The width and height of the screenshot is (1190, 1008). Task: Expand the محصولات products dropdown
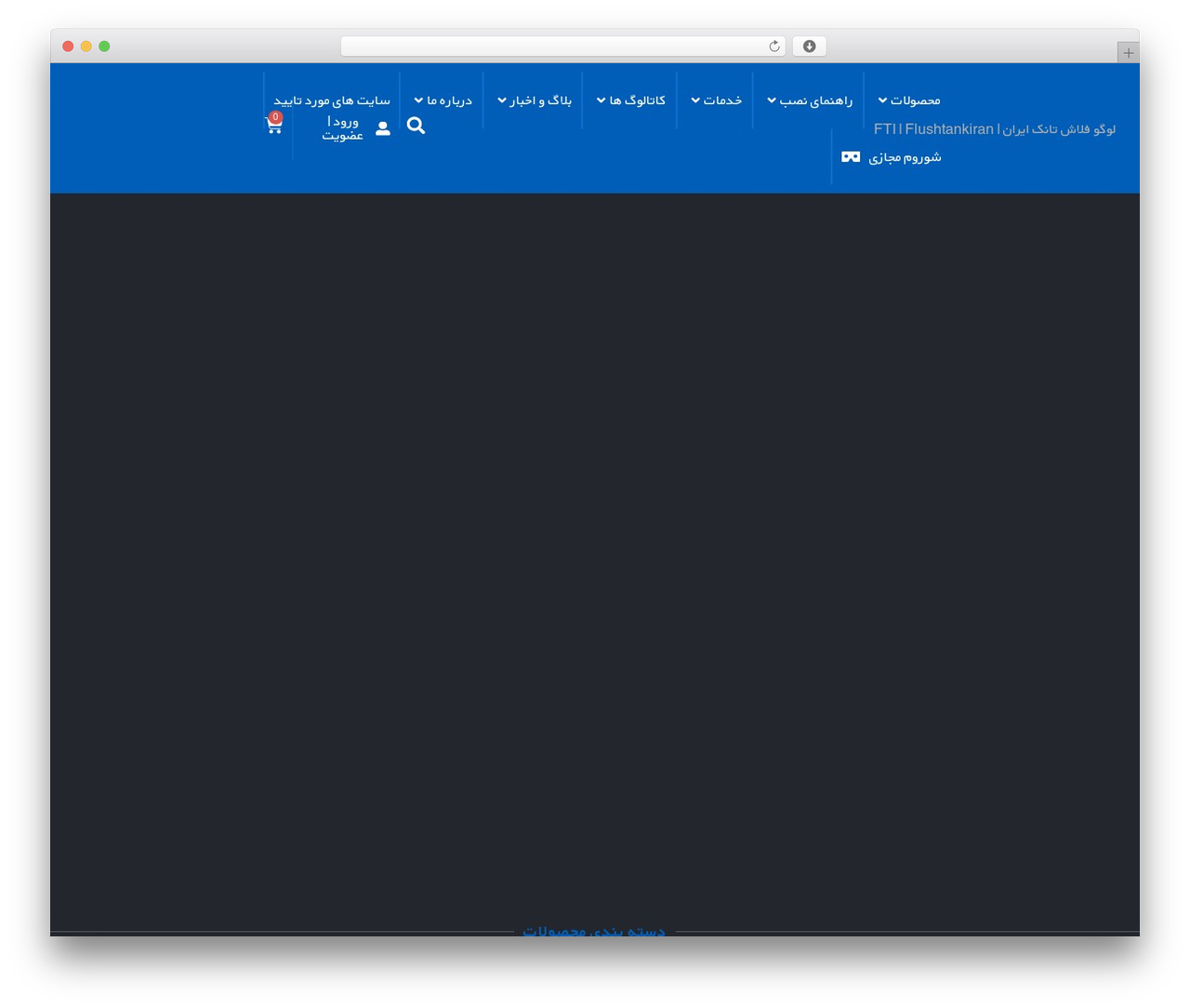(909, 100)
